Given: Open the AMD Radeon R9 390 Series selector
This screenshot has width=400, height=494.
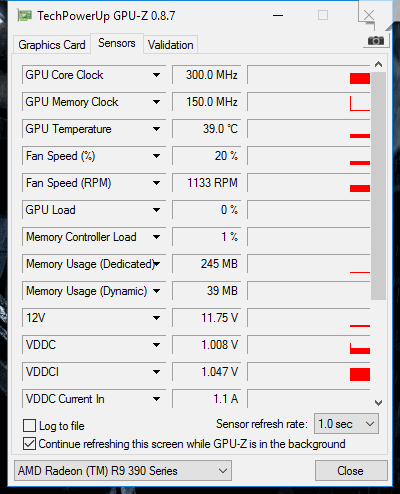Looking at the screenshot, I should tap(123, 471).
